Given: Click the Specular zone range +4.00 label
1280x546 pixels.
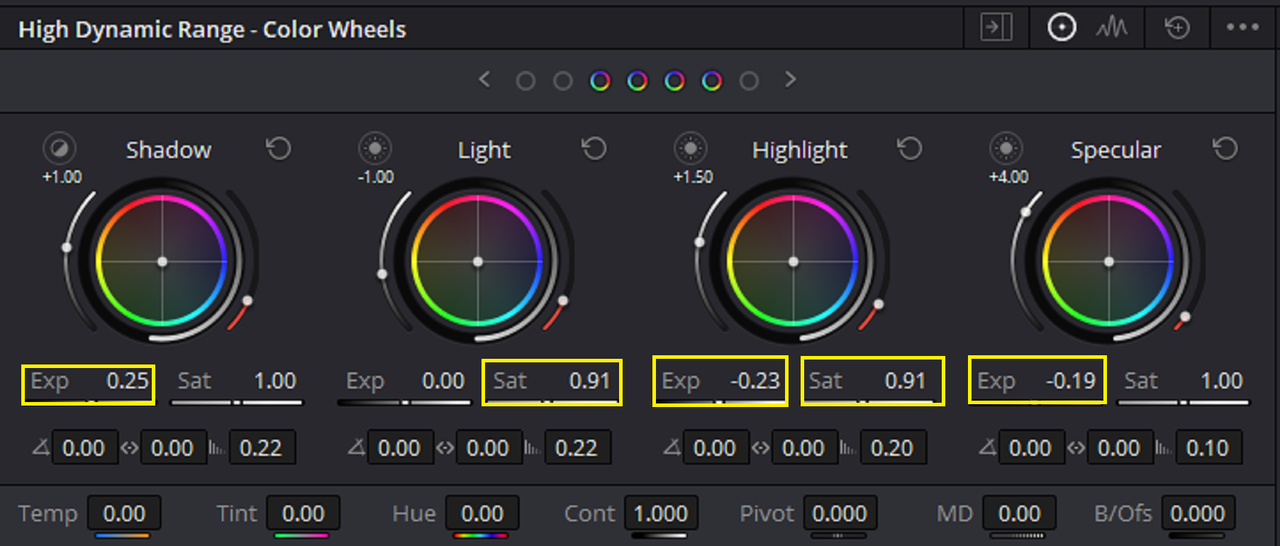Looking at the screenshot, I should point(1008,177).
